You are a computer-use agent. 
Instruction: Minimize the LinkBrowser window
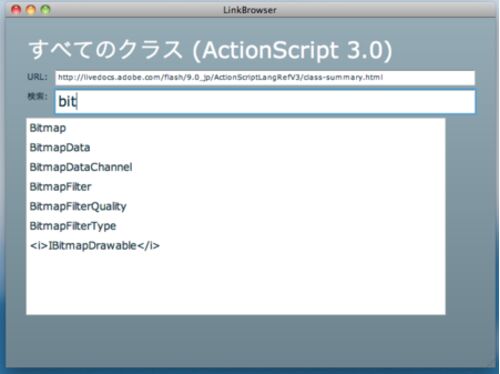tap(31, 10)
